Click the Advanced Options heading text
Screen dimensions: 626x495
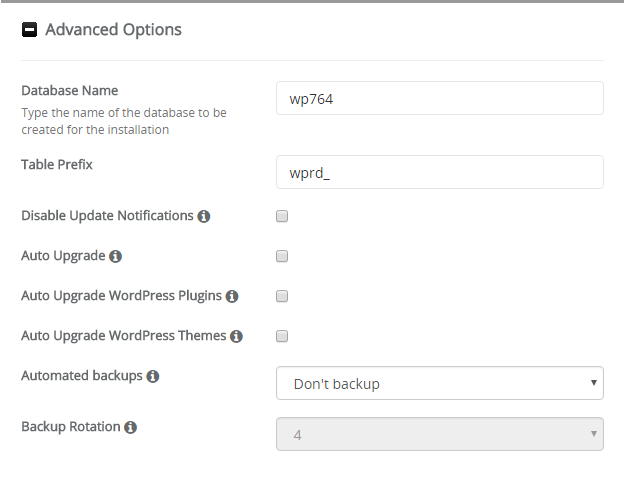tap(113, 30)
